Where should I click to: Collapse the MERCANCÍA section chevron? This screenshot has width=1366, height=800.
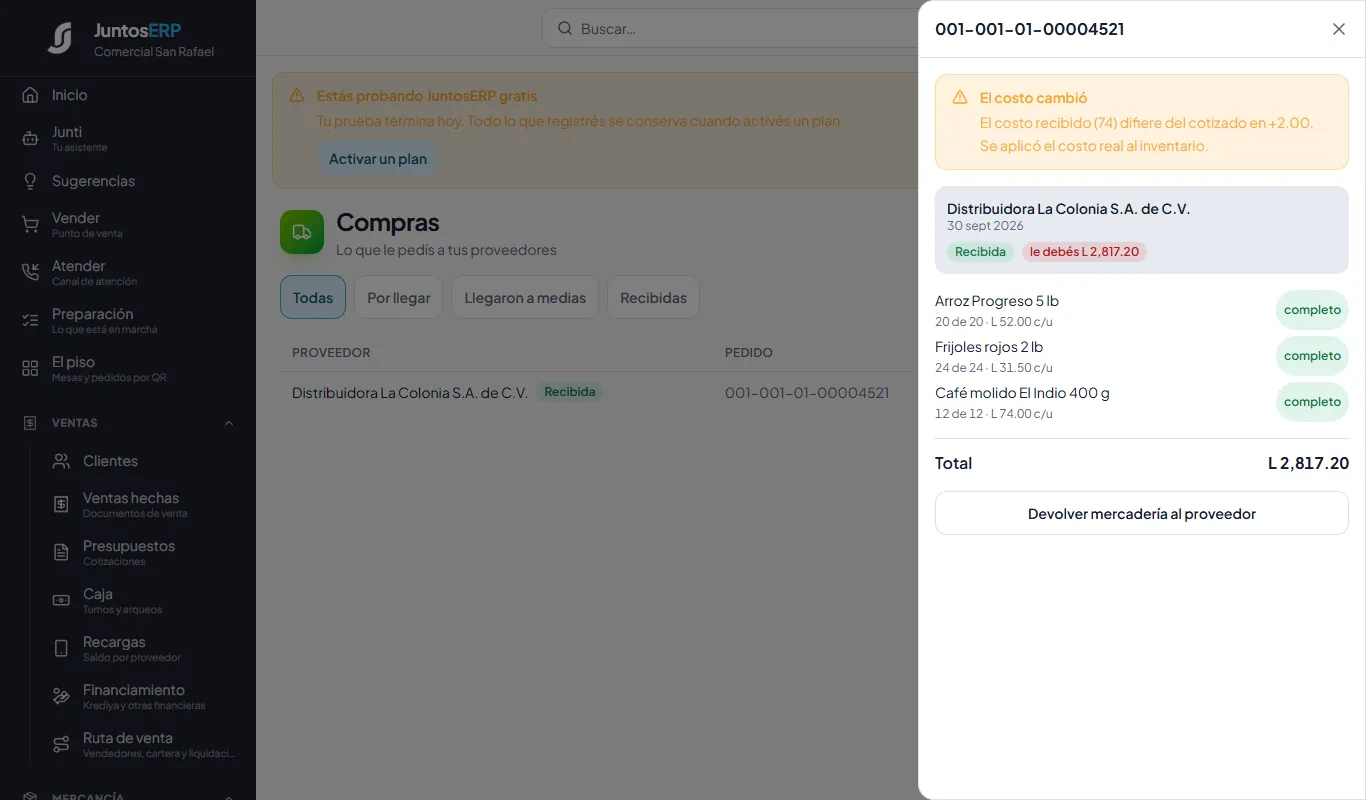point(229,797)
